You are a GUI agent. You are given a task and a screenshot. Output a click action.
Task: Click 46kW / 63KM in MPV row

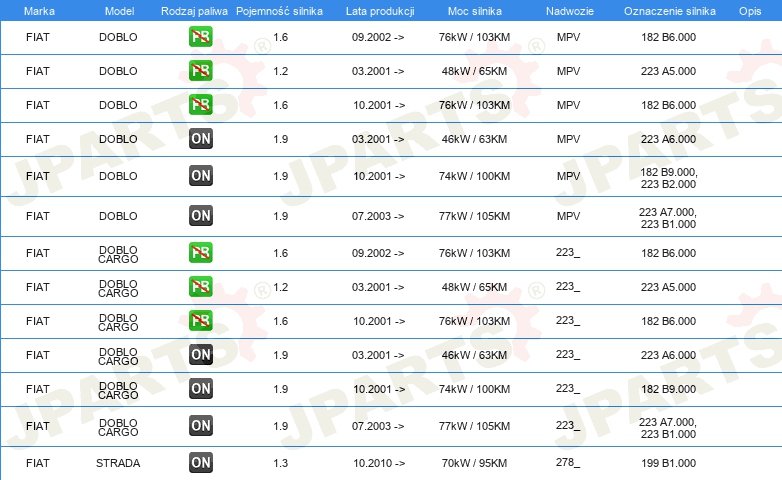click(x=474, y=139)
